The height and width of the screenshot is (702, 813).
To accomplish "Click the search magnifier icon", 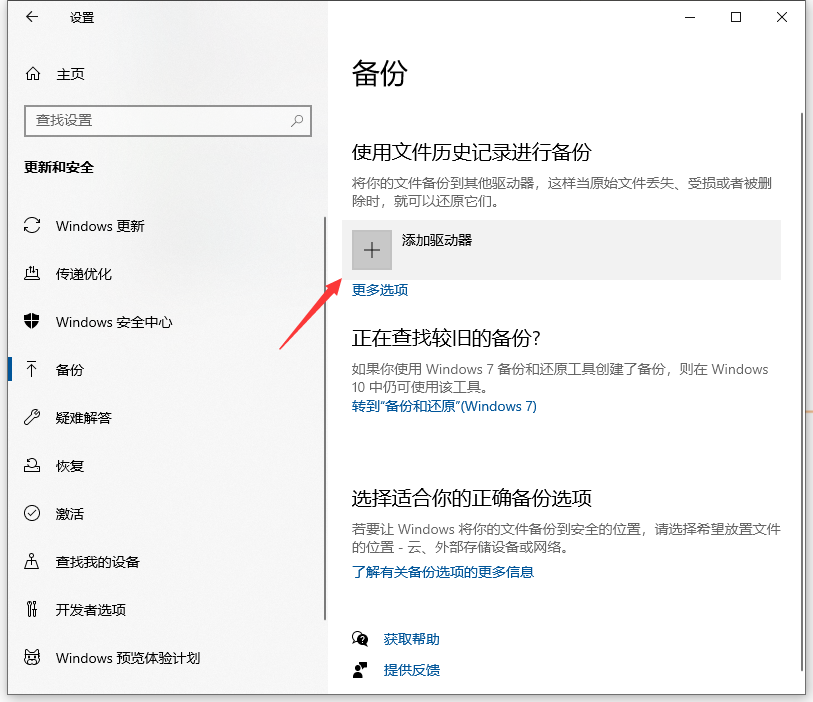I will tap(297, 120).
